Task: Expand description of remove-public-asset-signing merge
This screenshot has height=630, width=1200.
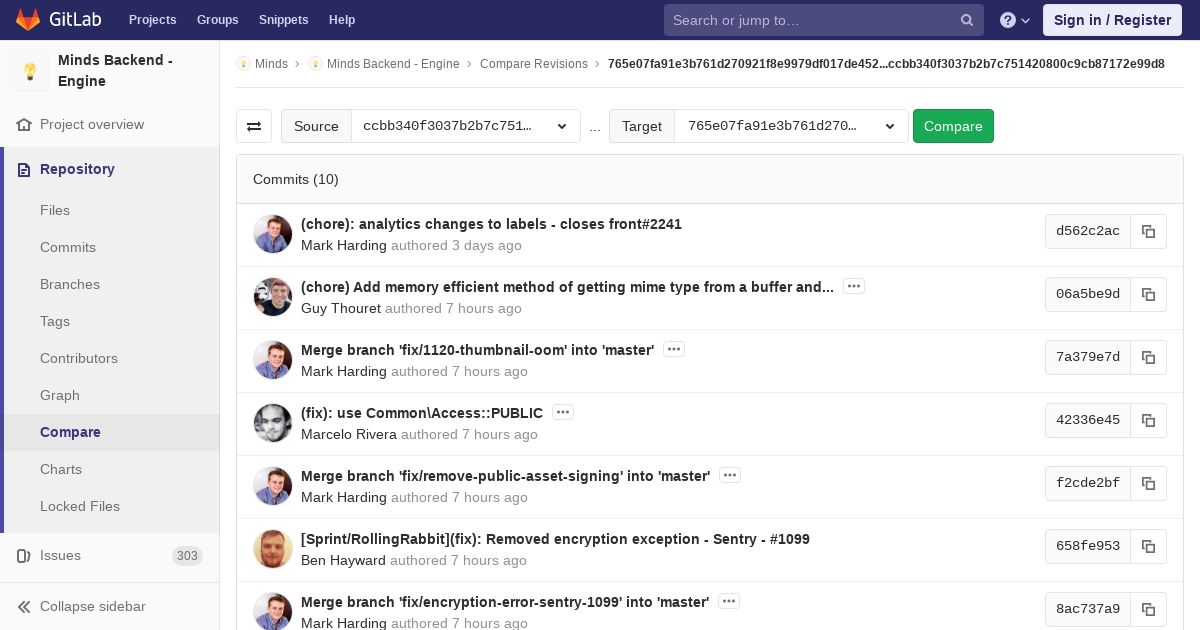Action: (730, 475)
